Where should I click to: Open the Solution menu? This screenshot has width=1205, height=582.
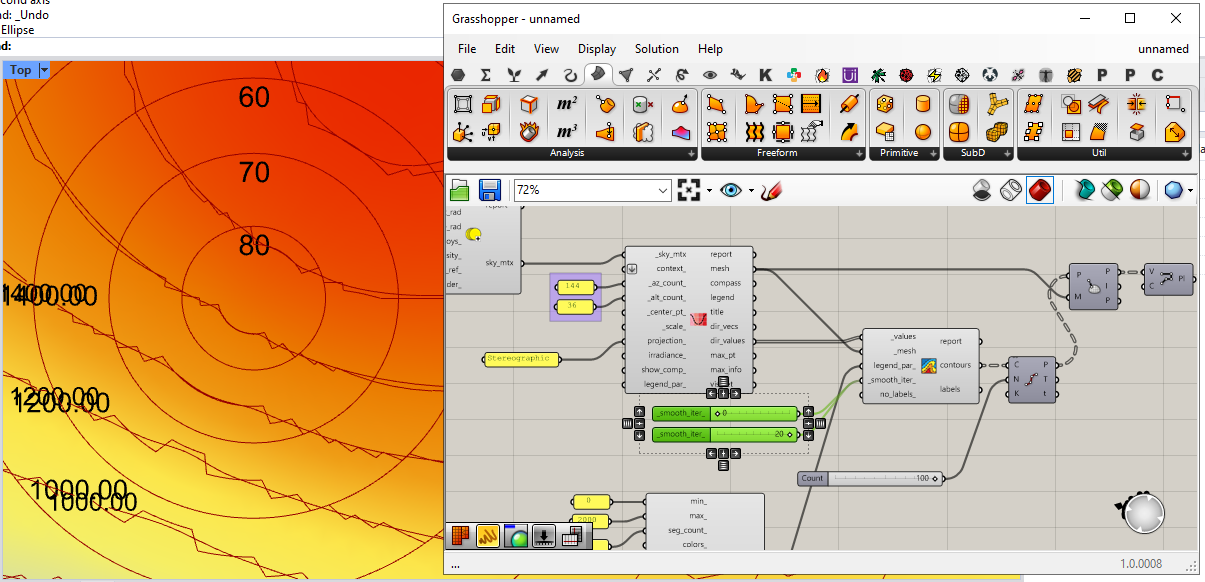656,48
